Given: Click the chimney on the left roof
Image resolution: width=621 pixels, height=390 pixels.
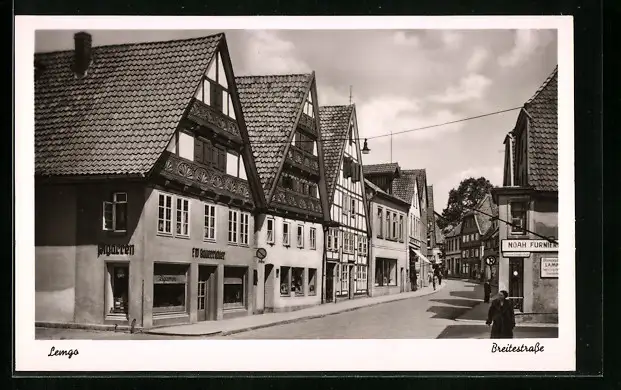Looking at the screenshot, I should (82, 53).
